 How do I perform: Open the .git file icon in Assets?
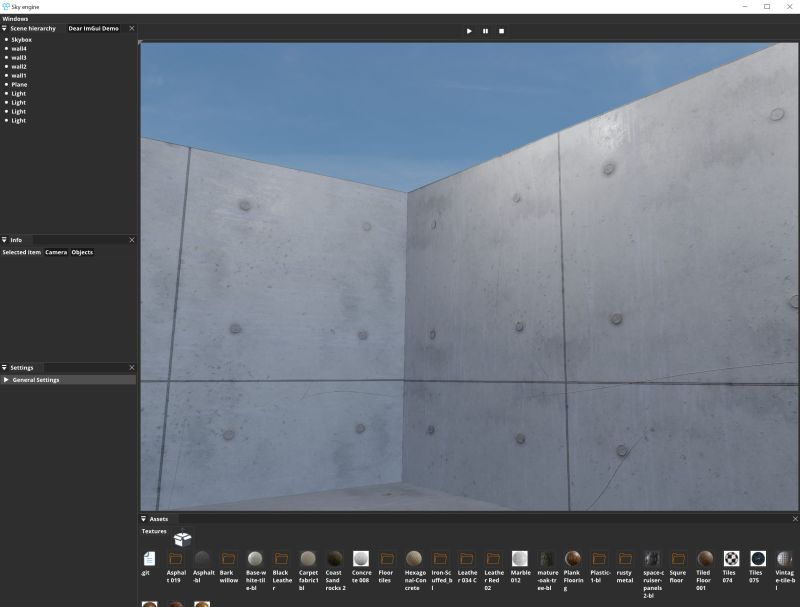click(x=147, y=560)
